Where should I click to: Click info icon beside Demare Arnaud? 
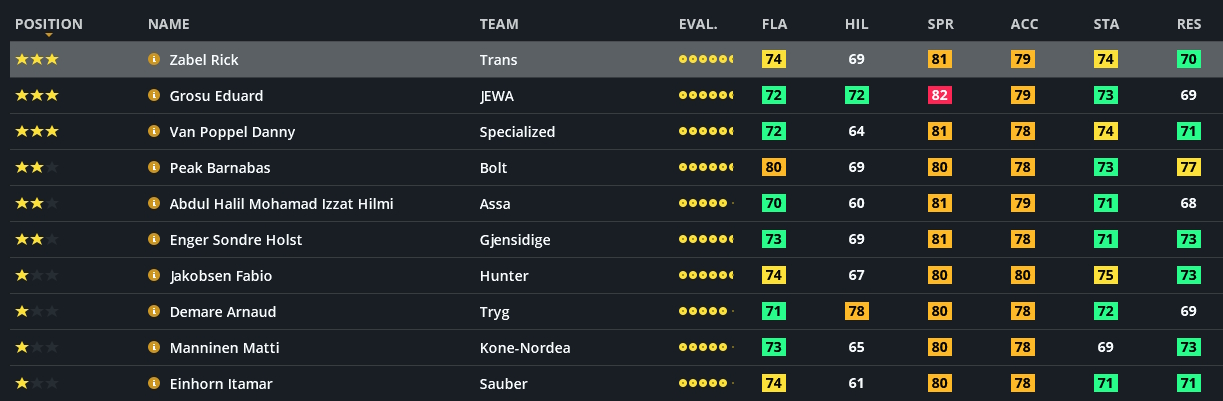154,312
